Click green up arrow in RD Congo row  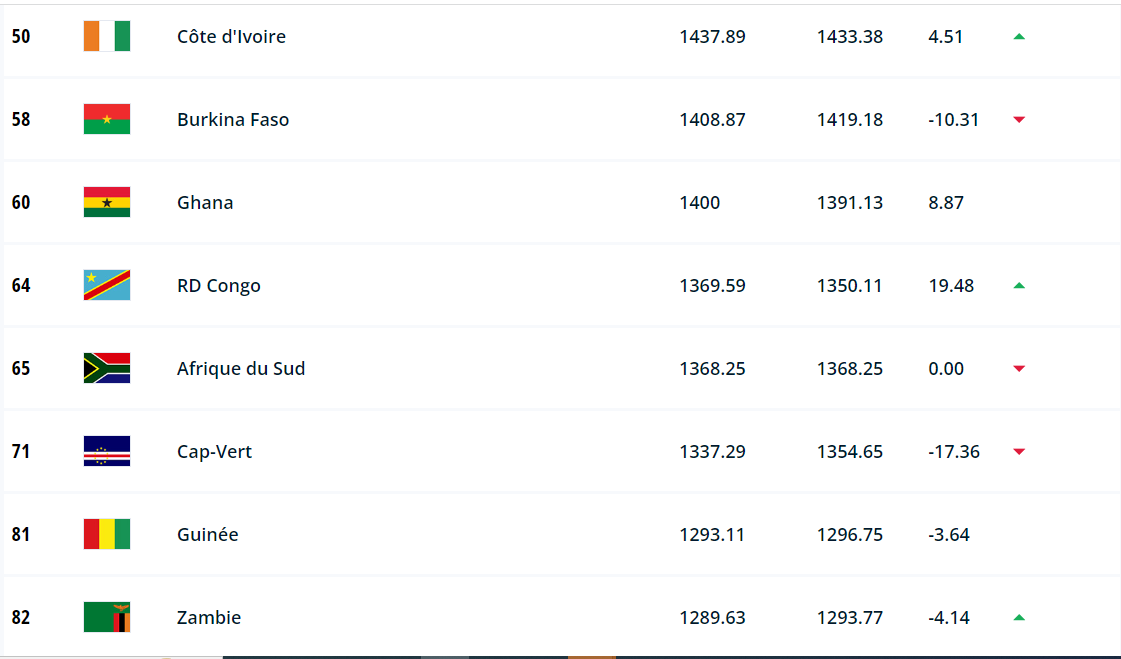click(1019, 285)
